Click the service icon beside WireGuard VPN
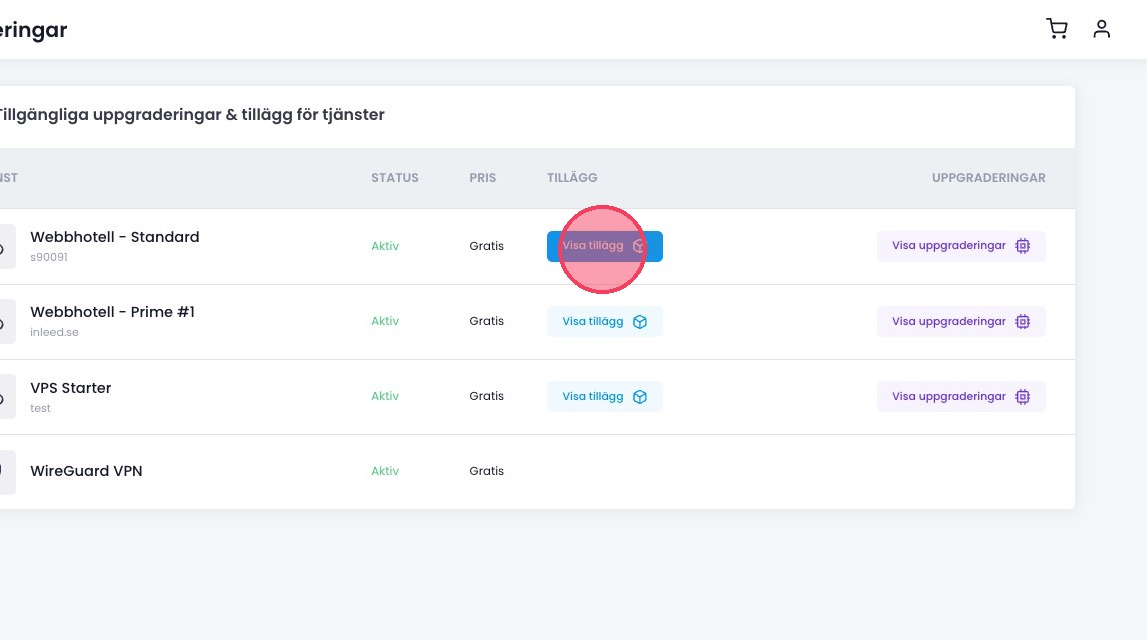The height and width of the screenshot is (640, 1147). coord(5,471)
